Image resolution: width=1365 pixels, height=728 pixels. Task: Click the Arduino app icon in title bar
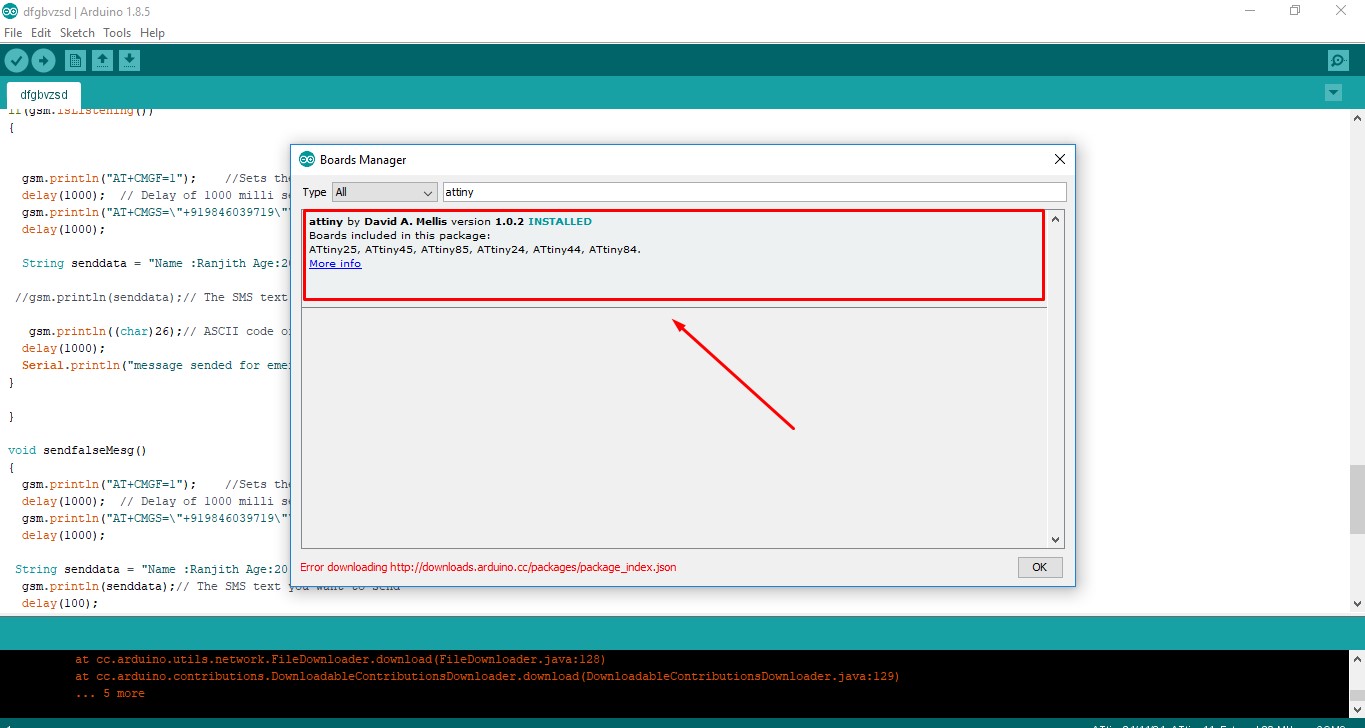pos(10,10)
